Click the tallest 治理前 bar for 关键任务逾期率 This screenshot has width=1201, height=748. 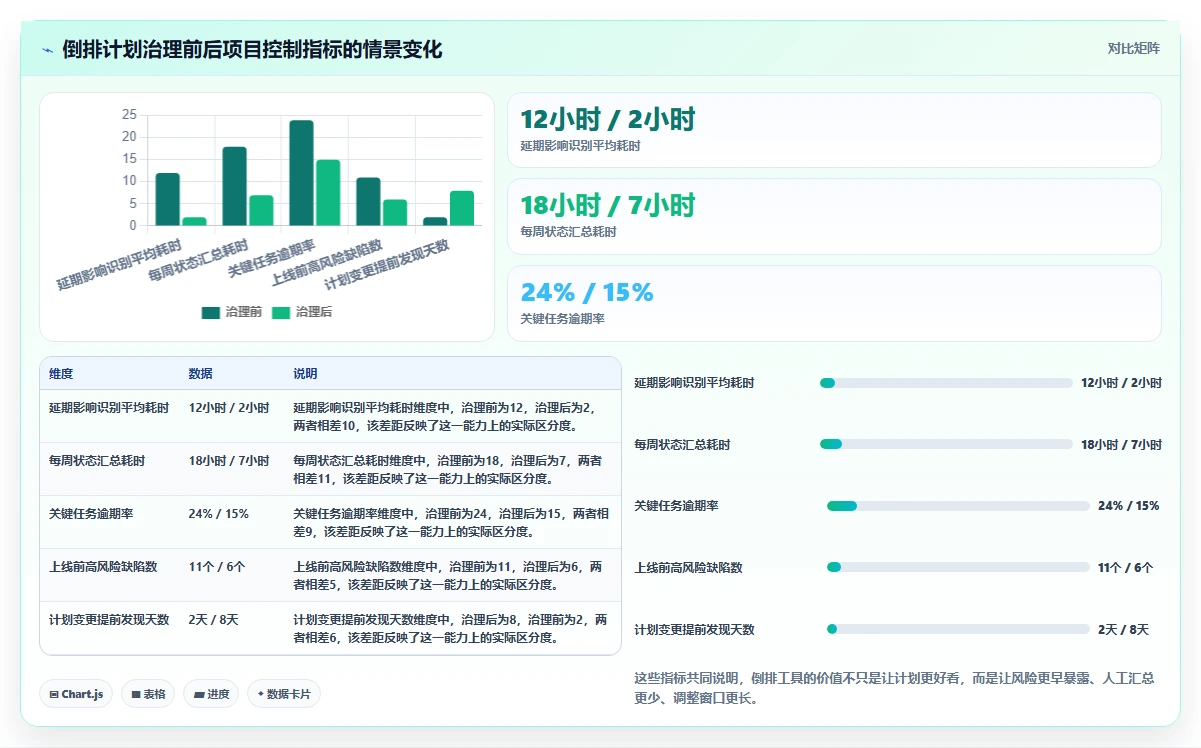[301, 173]
